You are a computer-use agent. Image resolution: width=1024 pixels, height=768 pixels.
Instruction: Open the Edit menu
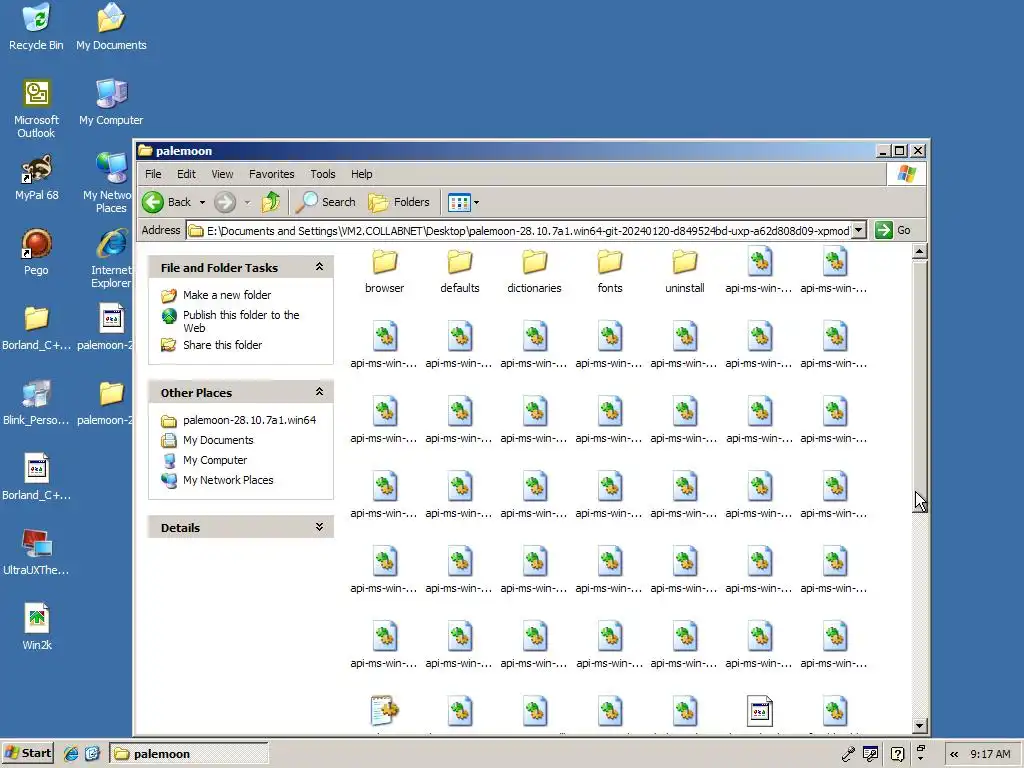tap(186, 174)
